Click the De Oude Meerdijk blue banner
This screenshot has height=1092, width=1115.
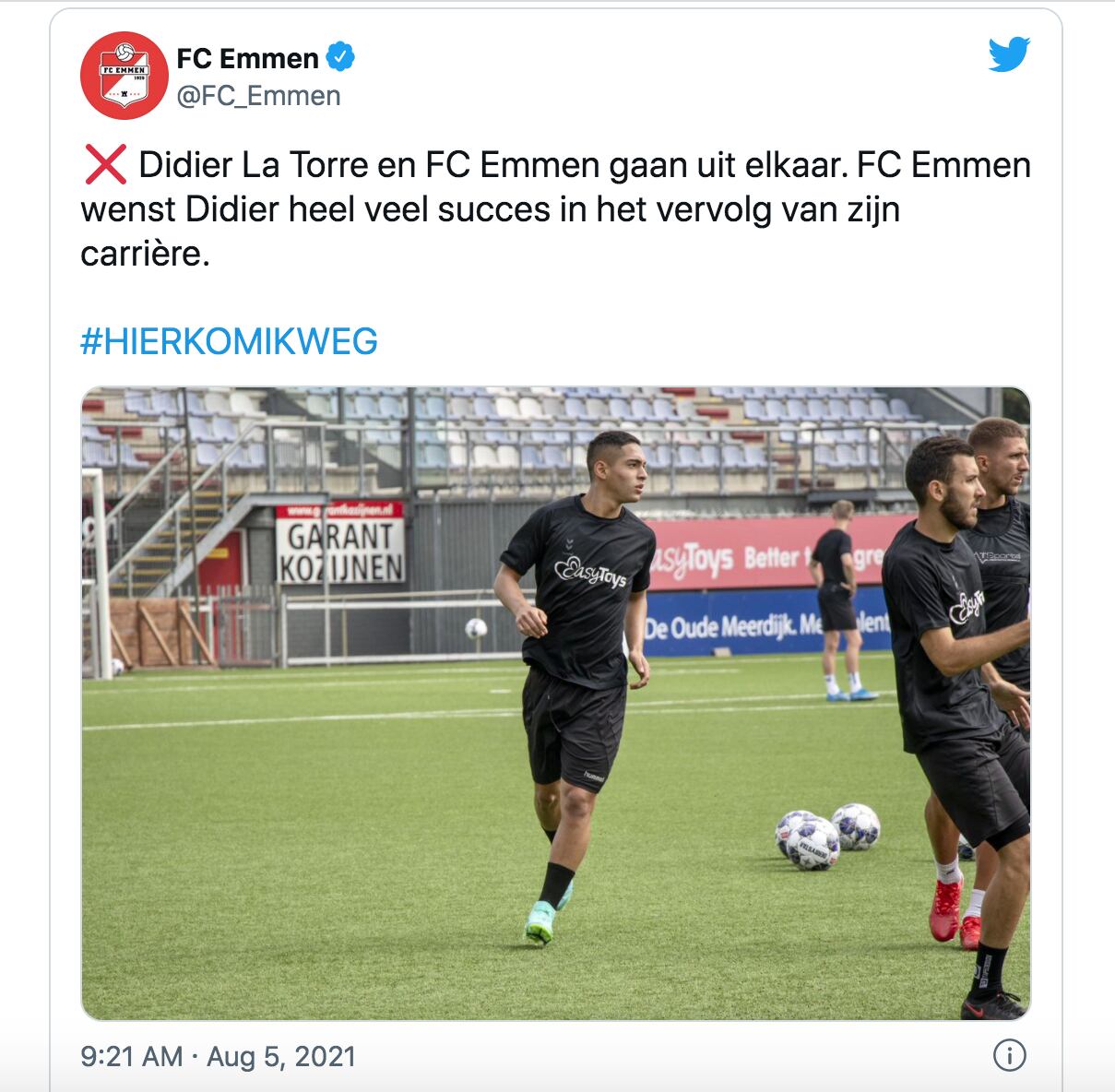click(x=767, y=622)
